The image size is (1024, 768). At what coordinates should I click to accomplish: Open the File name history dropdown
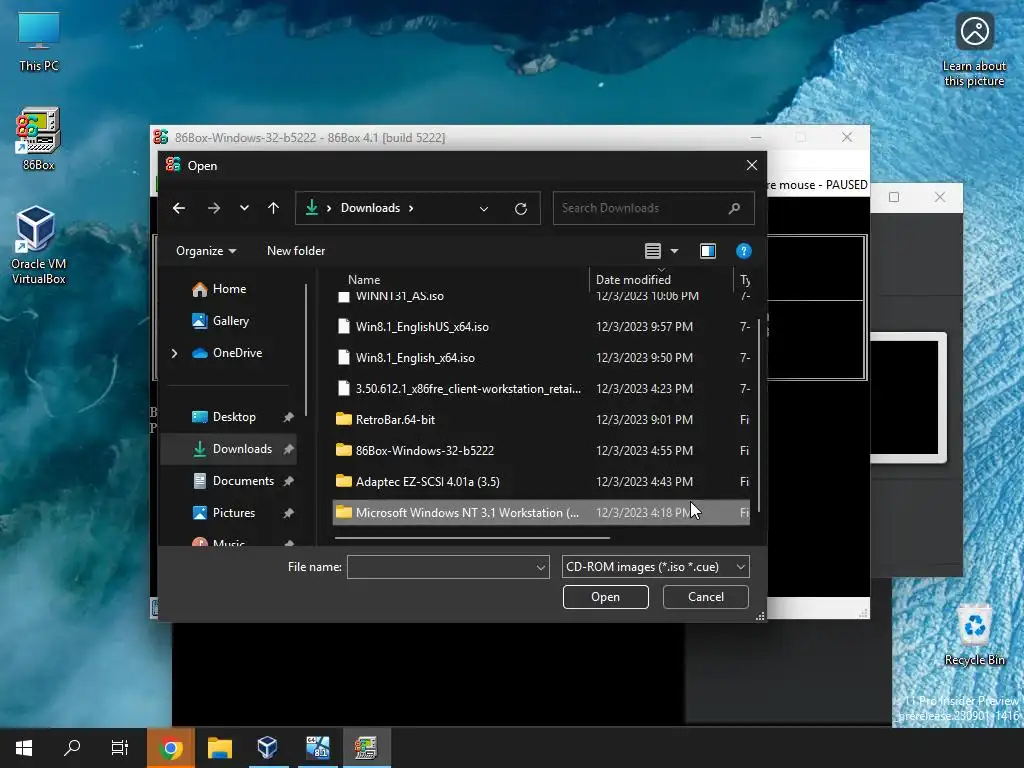click(541, 568)
